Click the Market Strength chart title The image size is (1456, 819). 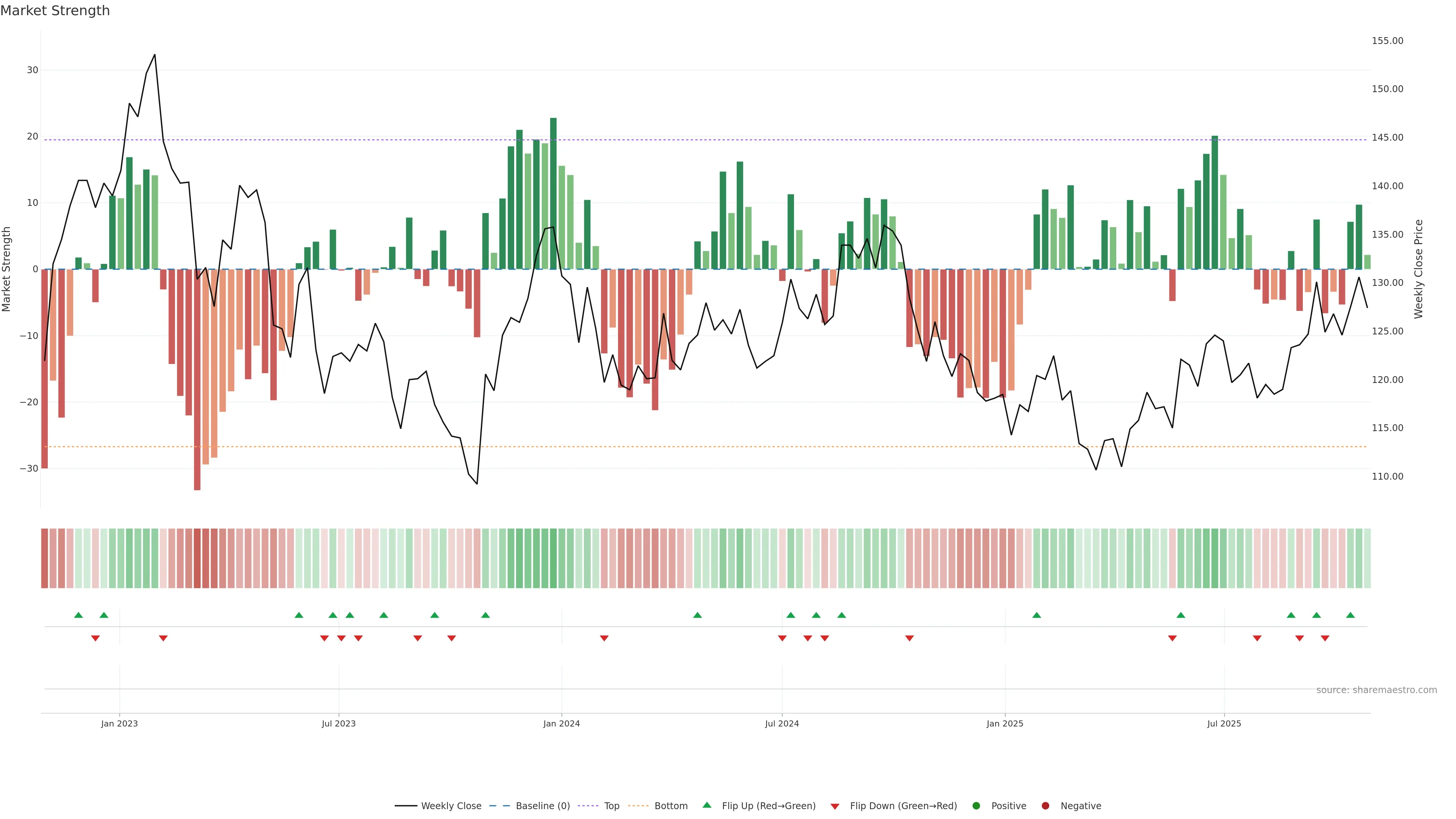tap(55, 11)
